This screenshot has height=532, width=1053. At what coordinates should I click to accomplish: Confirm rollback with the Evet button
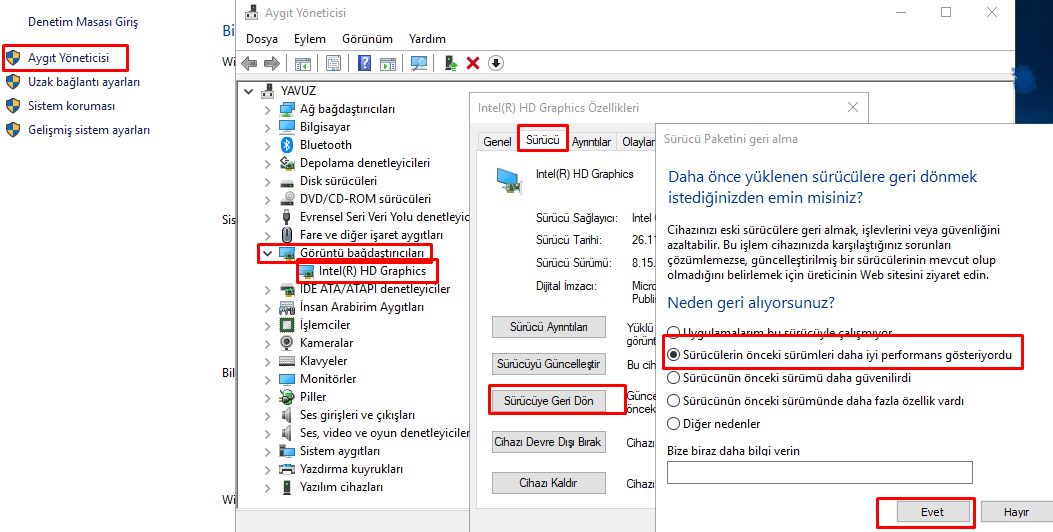pos(932,512)
